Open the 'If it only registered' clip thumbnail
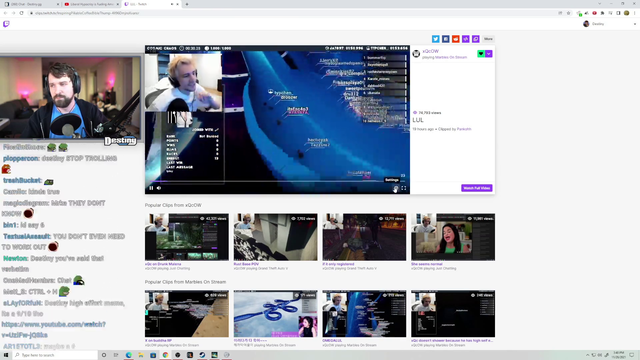This screenshot has width=640, height=360. [364, 237]
